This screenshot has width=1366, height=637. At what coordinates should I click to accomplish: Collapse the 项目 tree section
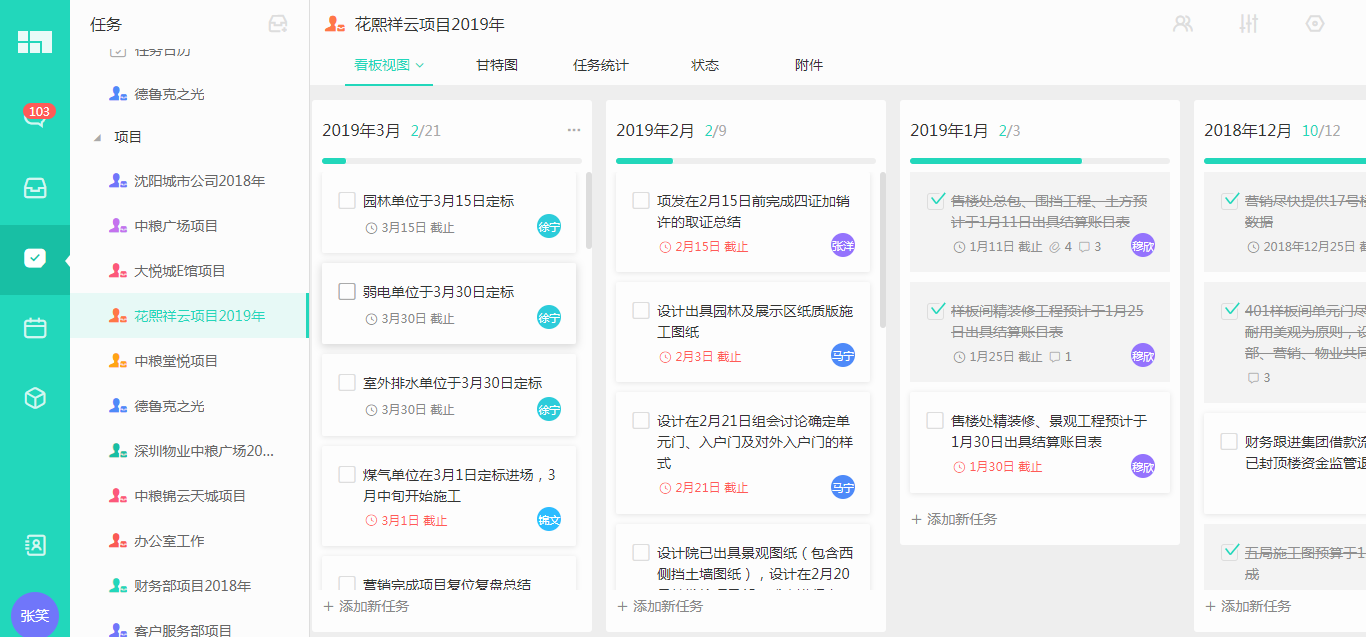click(x=98, y=138)
